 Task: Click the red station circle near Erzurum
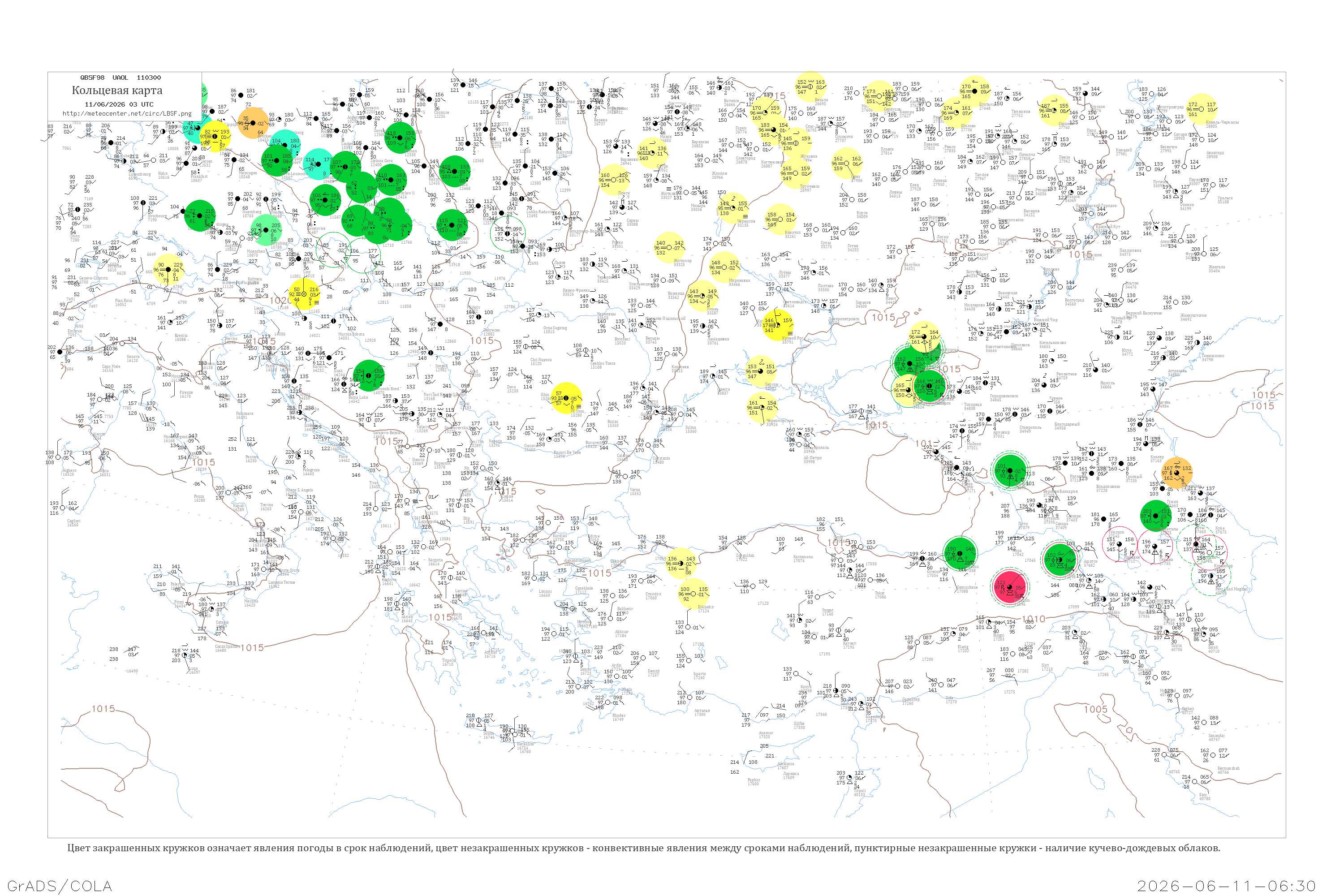(1010, 587)
